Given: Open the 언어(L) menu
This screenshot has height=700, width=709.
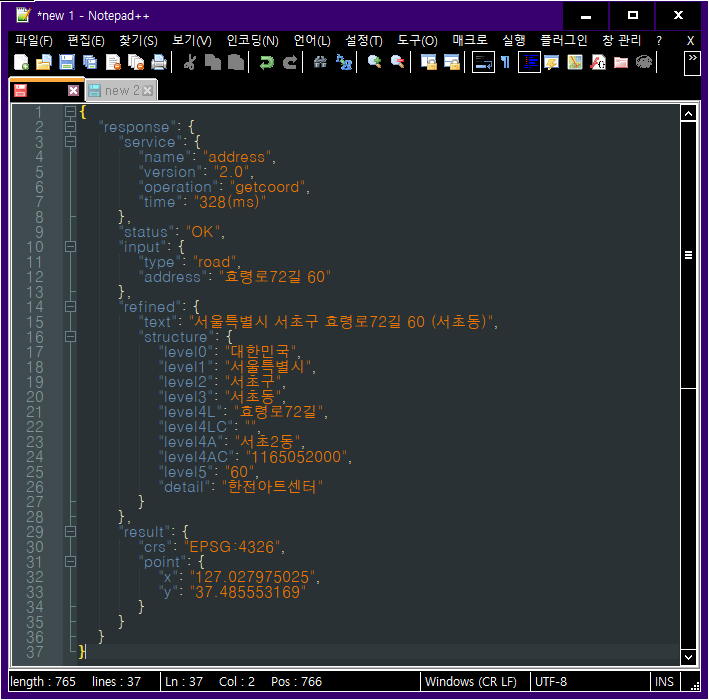Looking at the screenshot, I should (x=312, y=41).
